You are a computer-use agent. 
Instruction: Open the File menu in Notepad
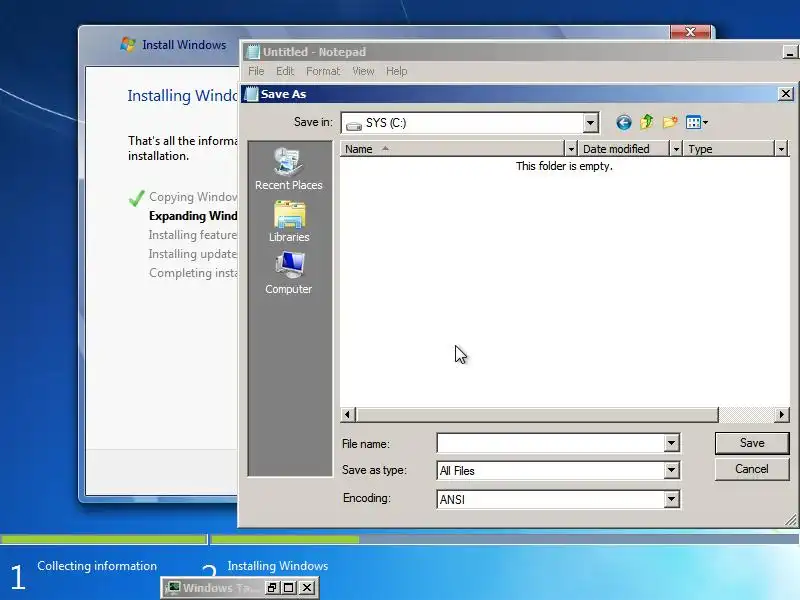click(x=256, y=71)
